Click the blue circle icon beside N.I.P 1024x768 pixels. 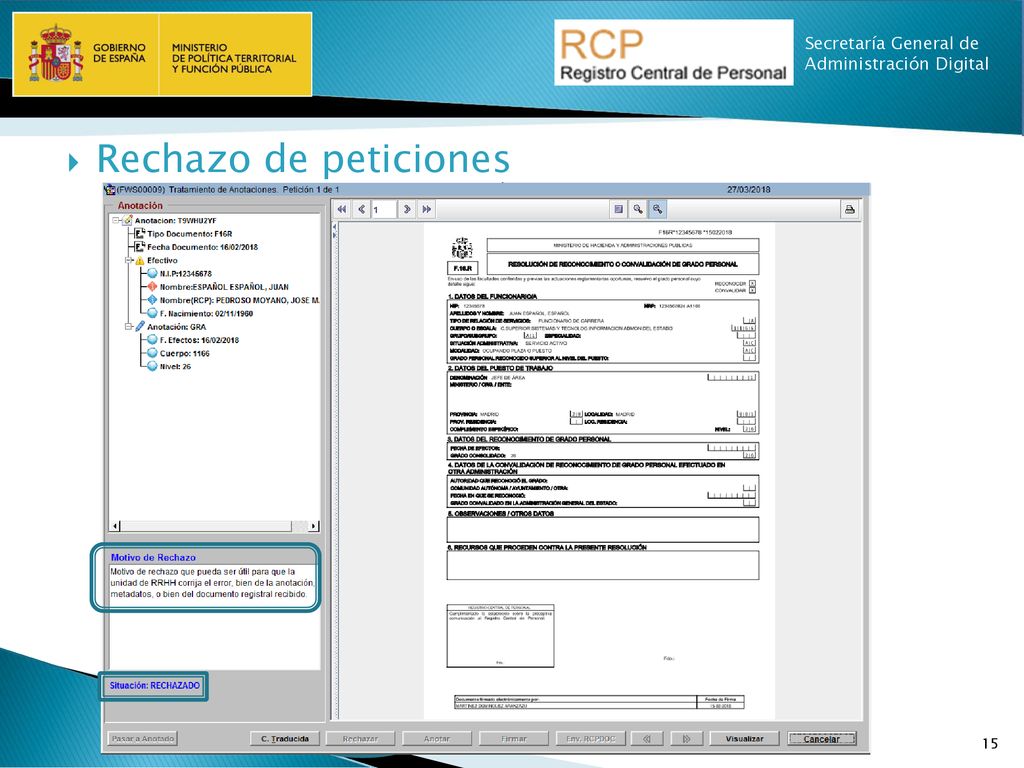tap(153, 274)
